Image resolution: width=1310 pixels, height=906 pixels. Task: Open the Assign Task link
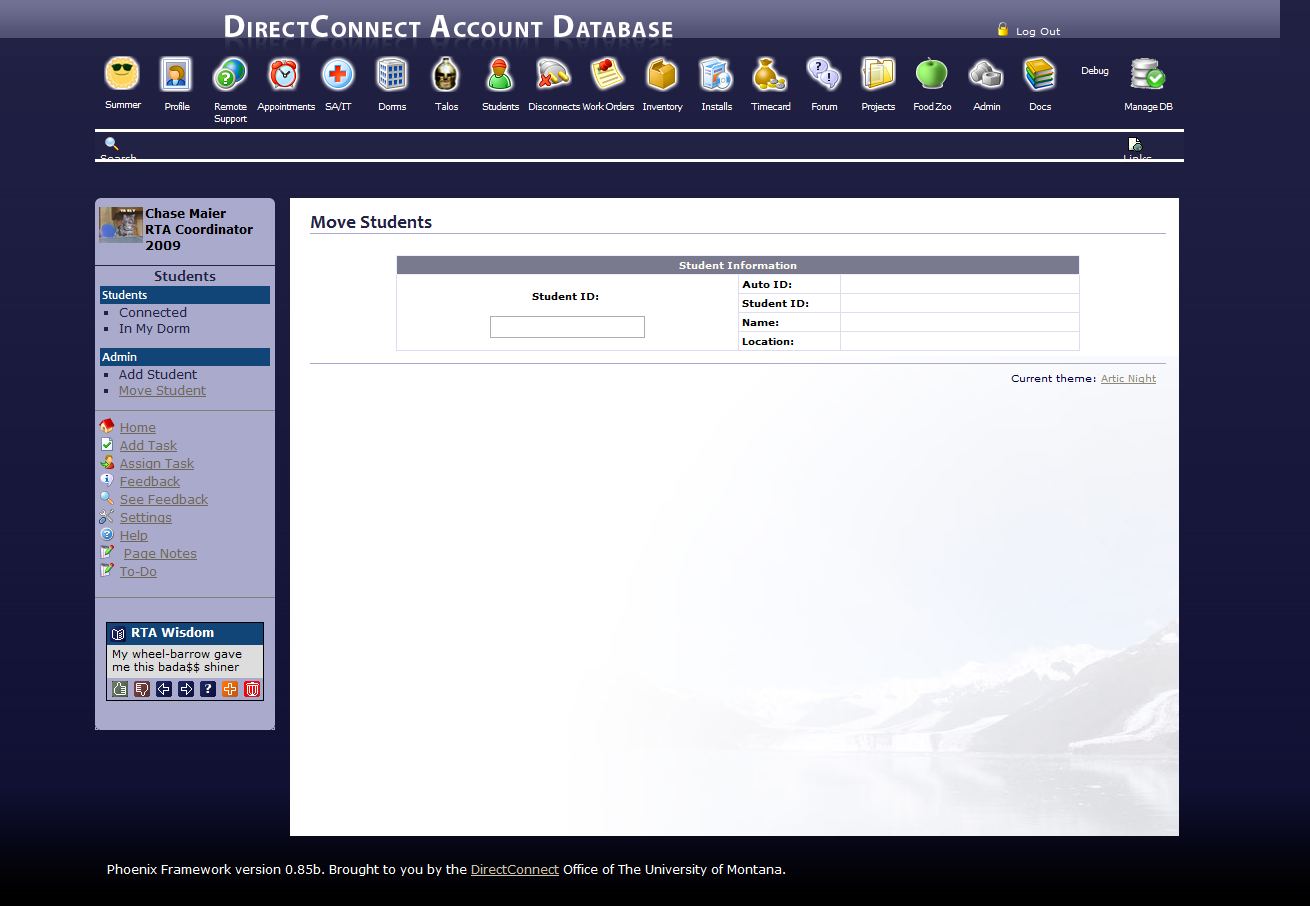click(157, 464)
